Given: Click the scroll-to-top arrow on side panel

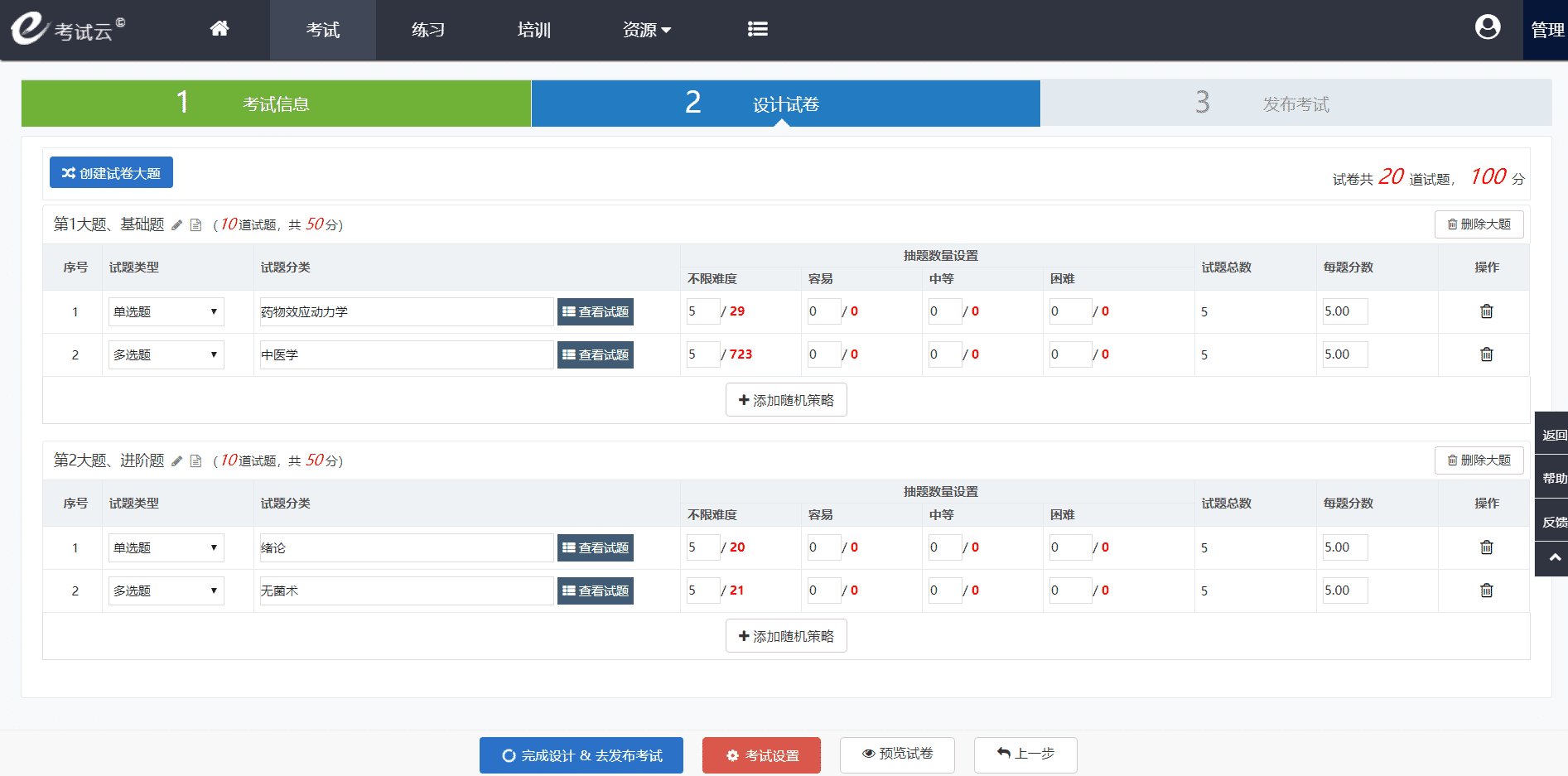Looking at the screenshot, I should pyautogui.click(x=1554, y=558).
